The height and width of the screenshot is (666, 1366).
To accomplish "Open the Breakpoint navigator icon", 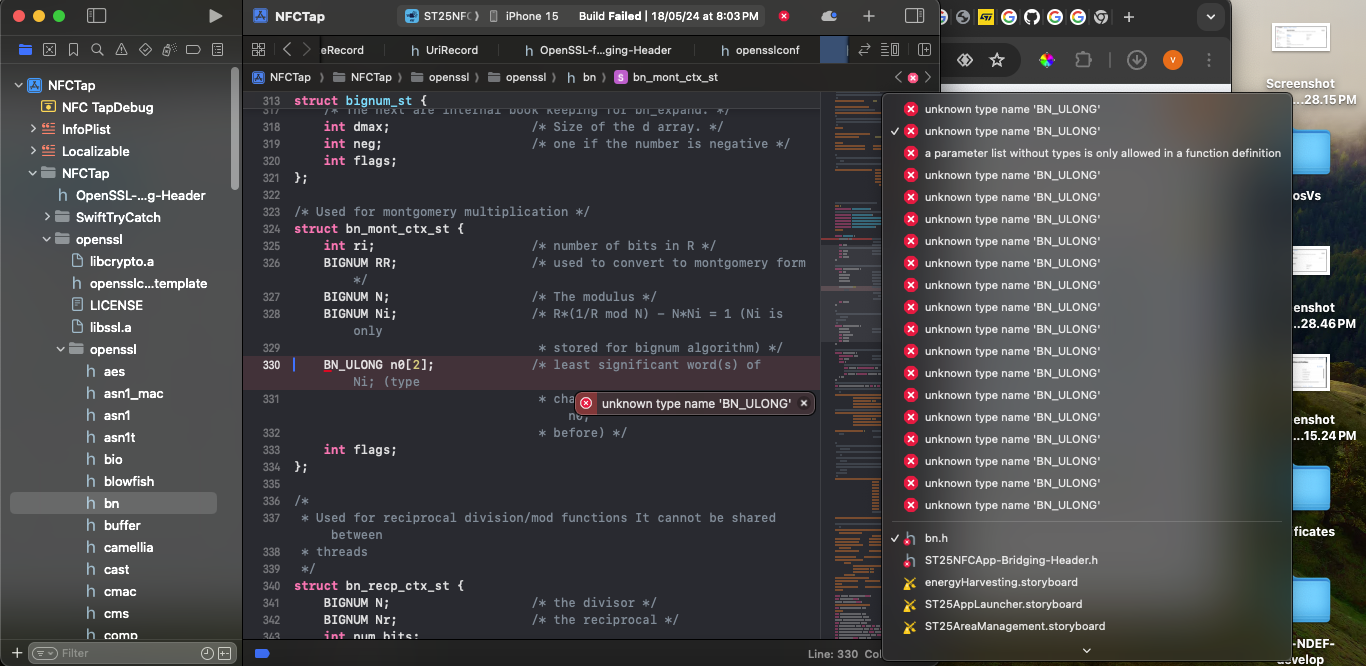I will (x=193, y=48).
